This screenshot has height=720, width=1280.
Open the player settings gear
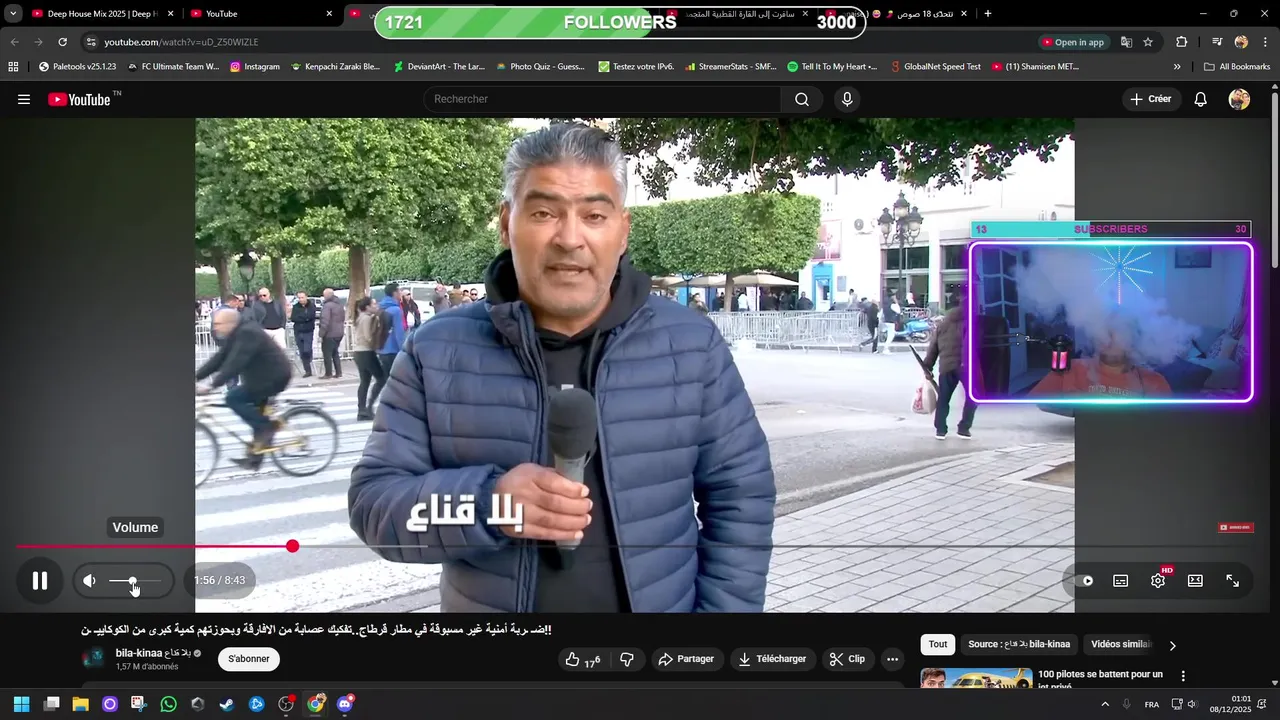point(1158,581)
